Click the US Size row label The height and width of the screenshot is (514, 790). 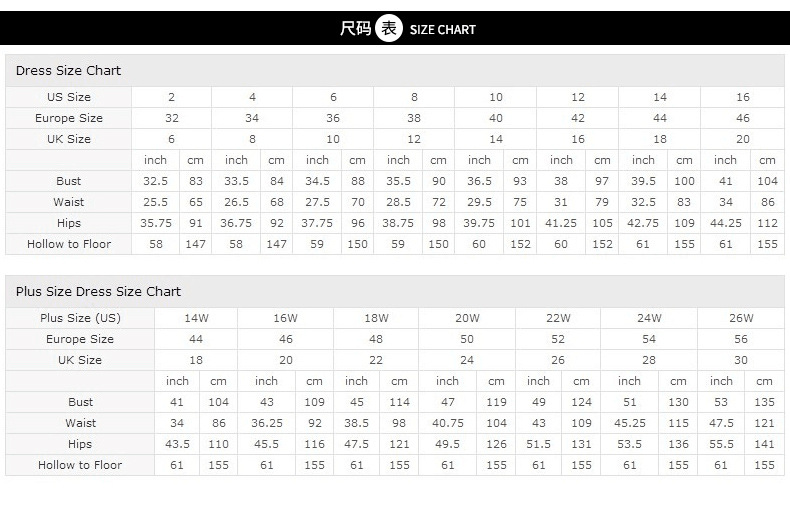68,97
